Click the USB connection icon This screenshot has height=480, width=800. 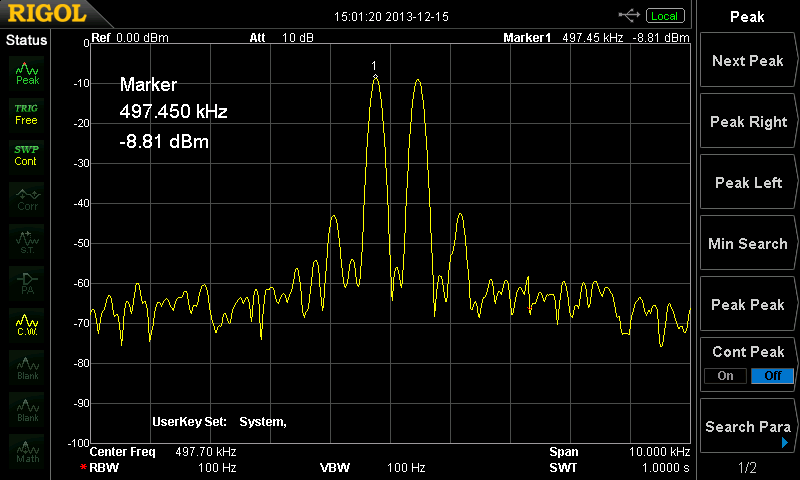click(629, 15)
